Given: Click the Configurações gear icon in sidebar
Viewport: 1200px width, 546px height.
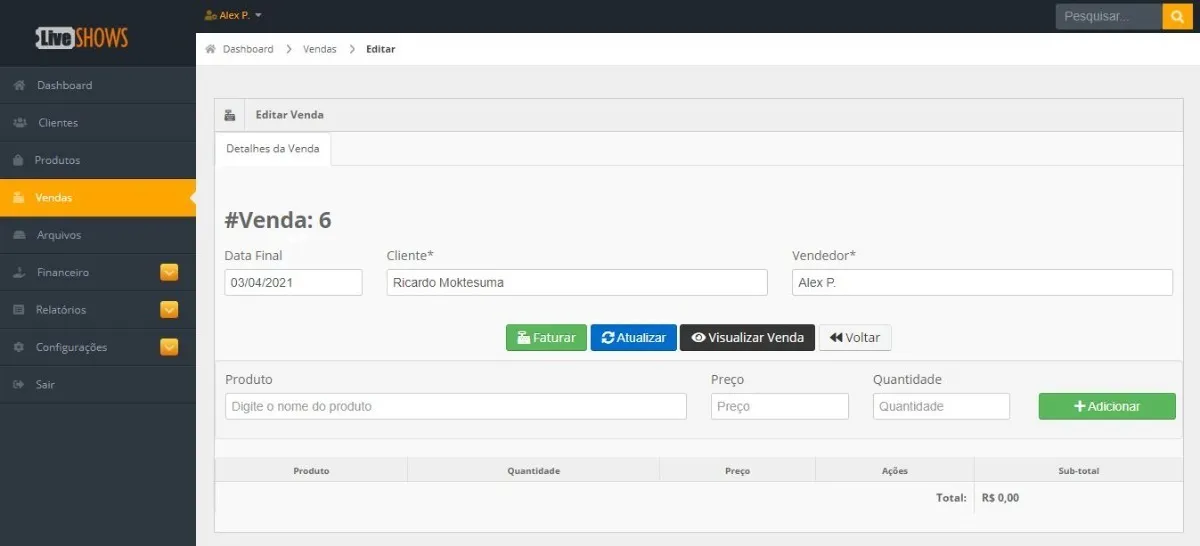Looking at the screenshot, I should [x=18, y=347].
